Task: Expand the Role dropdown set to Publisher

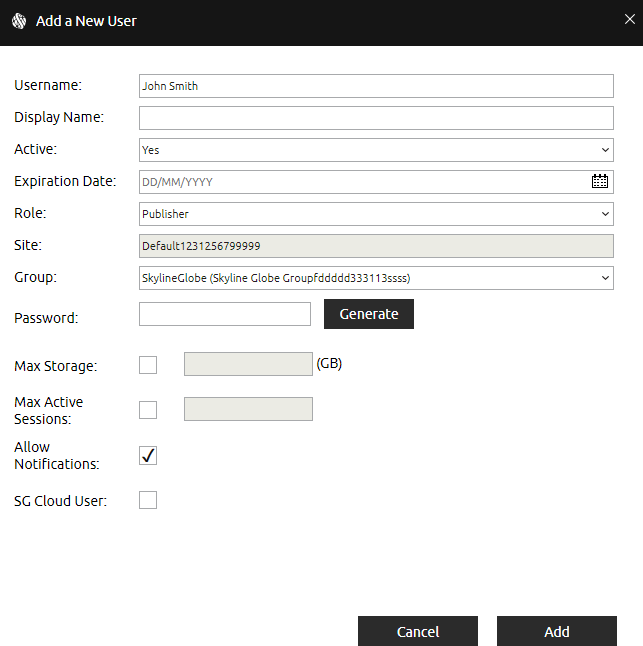Action: pos(375,214)
